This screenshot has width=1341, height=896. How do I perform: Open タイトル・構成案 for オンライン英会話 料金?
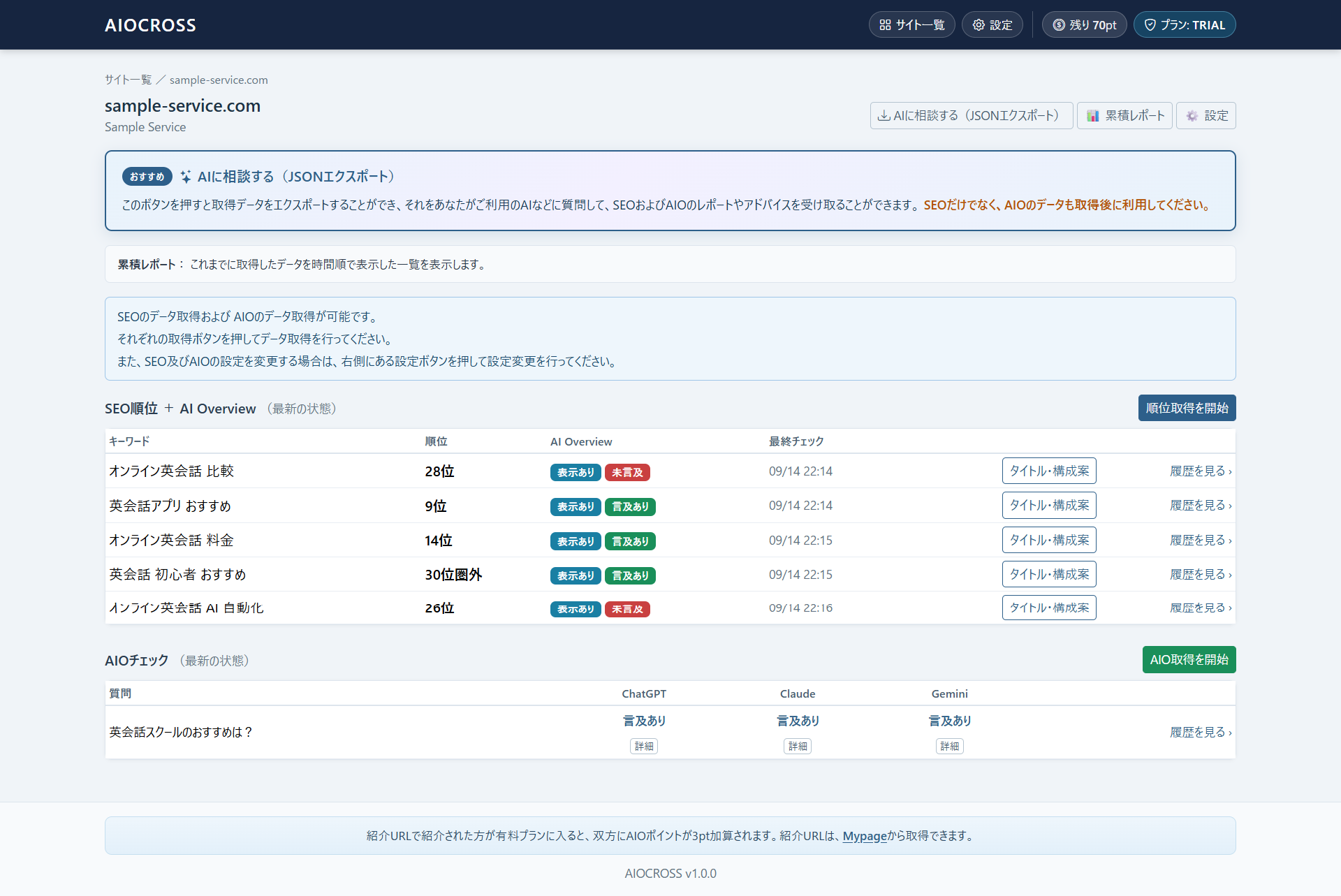1049,540
